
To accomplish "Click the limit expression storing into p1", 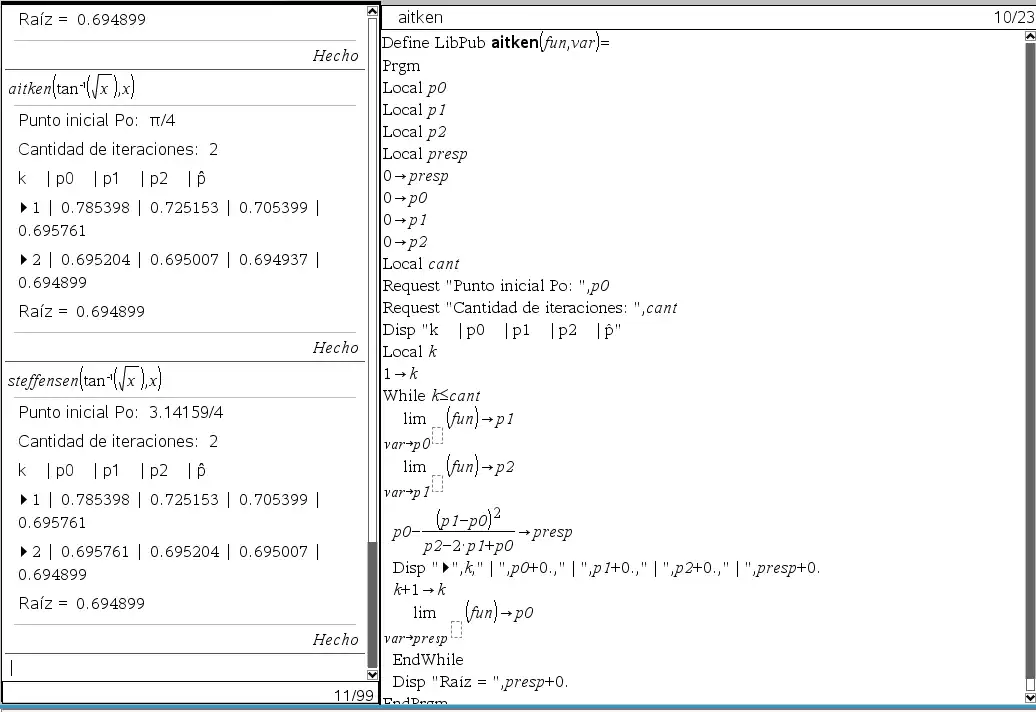I will point(449,429).
